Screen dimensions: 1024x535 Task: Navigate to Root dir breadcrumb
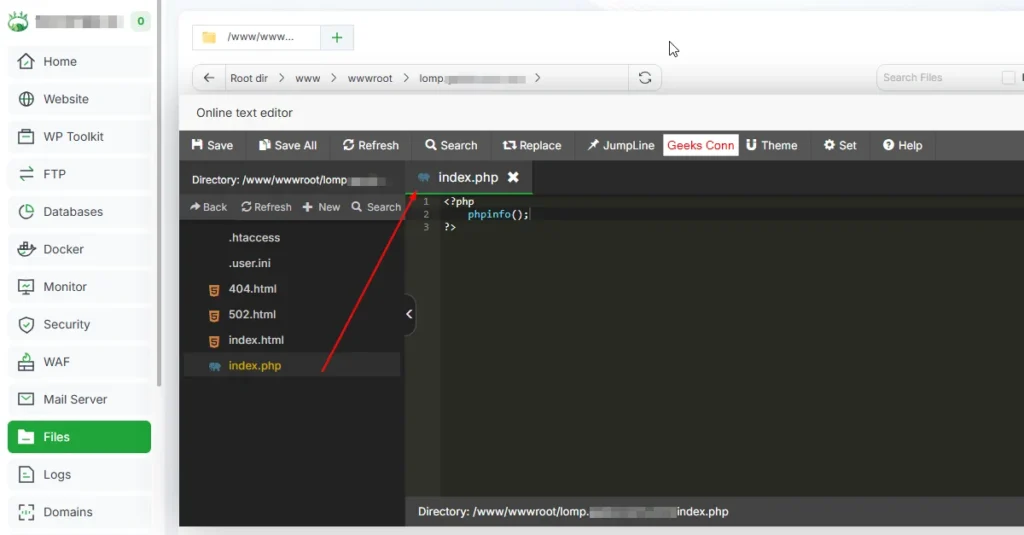point(249,78)
